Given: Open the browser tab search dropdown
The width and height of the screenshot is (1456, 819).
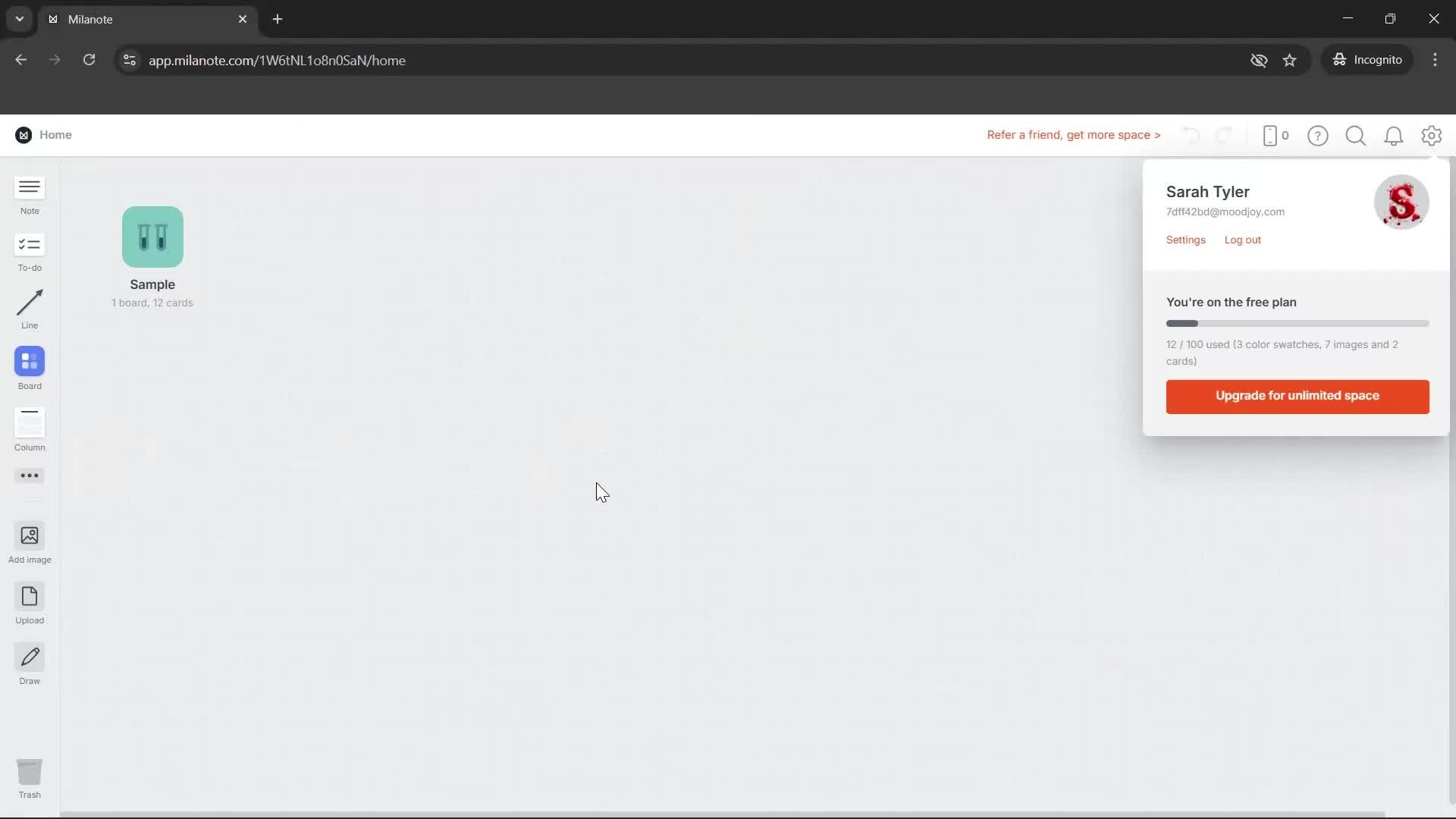Looking at the screenshot, I should [19, 19].
